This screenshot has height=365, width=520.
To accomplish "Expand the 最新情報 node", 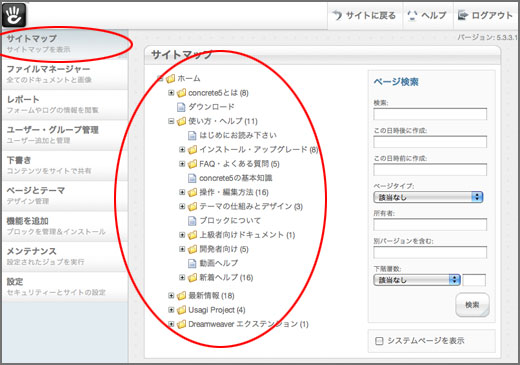I will click(171, 295).
